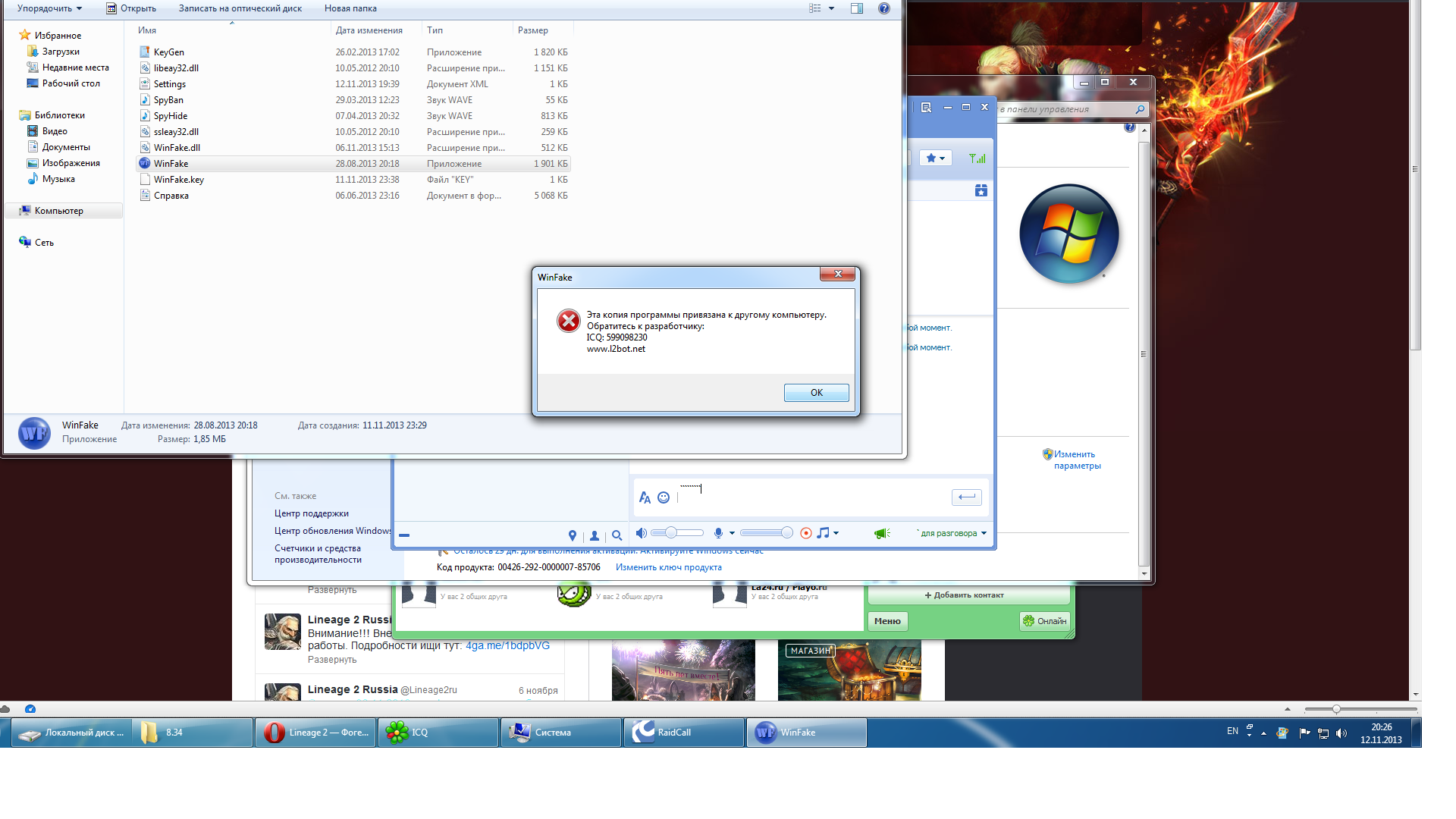This screenshot has width=1456, height=819.
Task: Open the emoticon picker in RaidCall chat
Action: tap(664, 497)
